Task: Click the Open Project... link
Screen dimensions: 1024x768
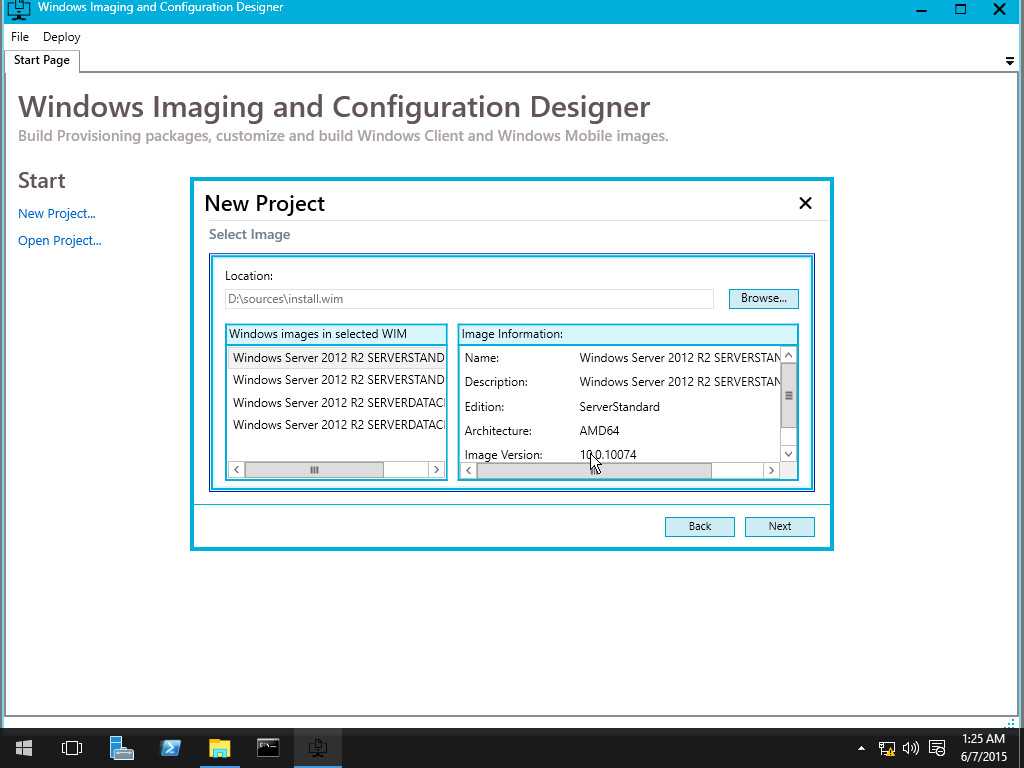Action: pyautogui.click(x=60, y=241)
